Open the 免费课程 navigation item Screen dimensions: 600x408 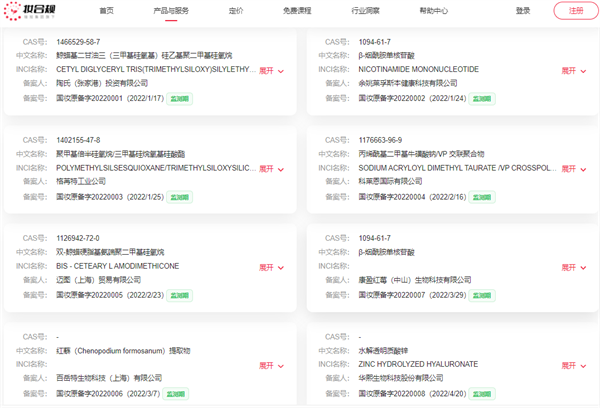click(x=299, y=11)
